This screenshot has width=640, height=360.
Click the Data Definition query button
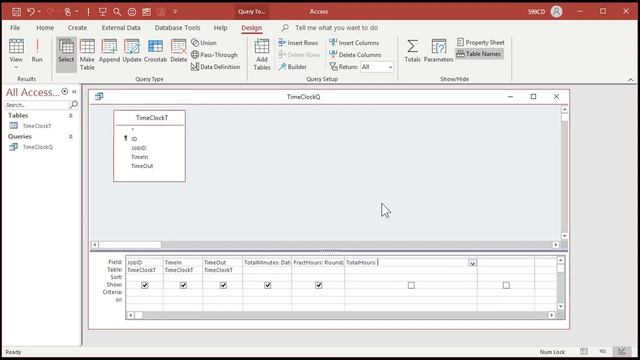coord(216,67)
